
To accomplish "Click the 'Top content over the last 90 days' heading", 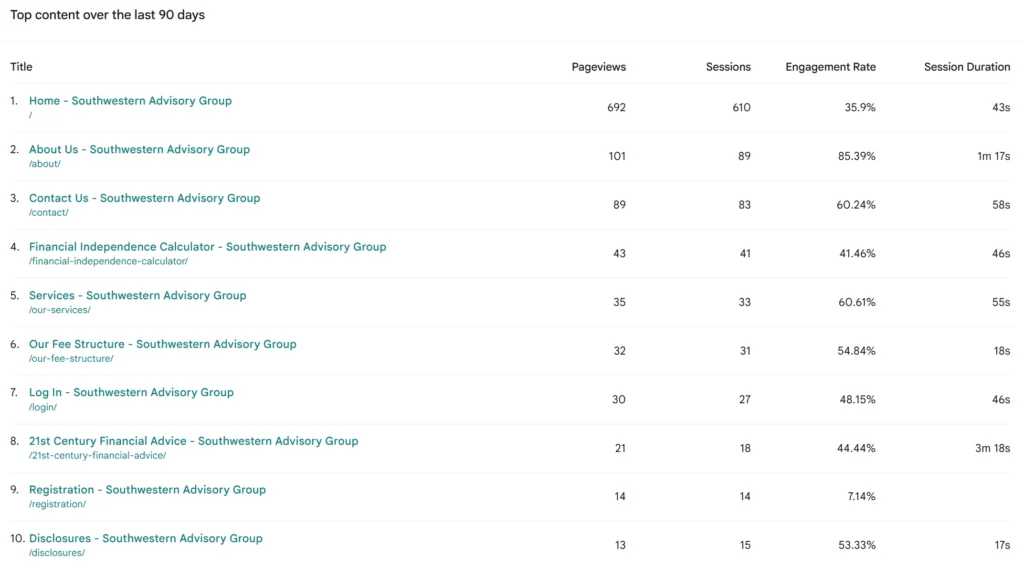I will pyautogui.click(x=107, y=15).
